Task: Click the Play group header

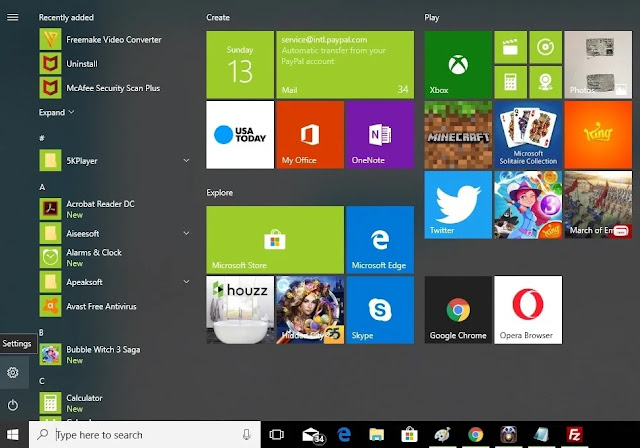Action: pos(431,18)
